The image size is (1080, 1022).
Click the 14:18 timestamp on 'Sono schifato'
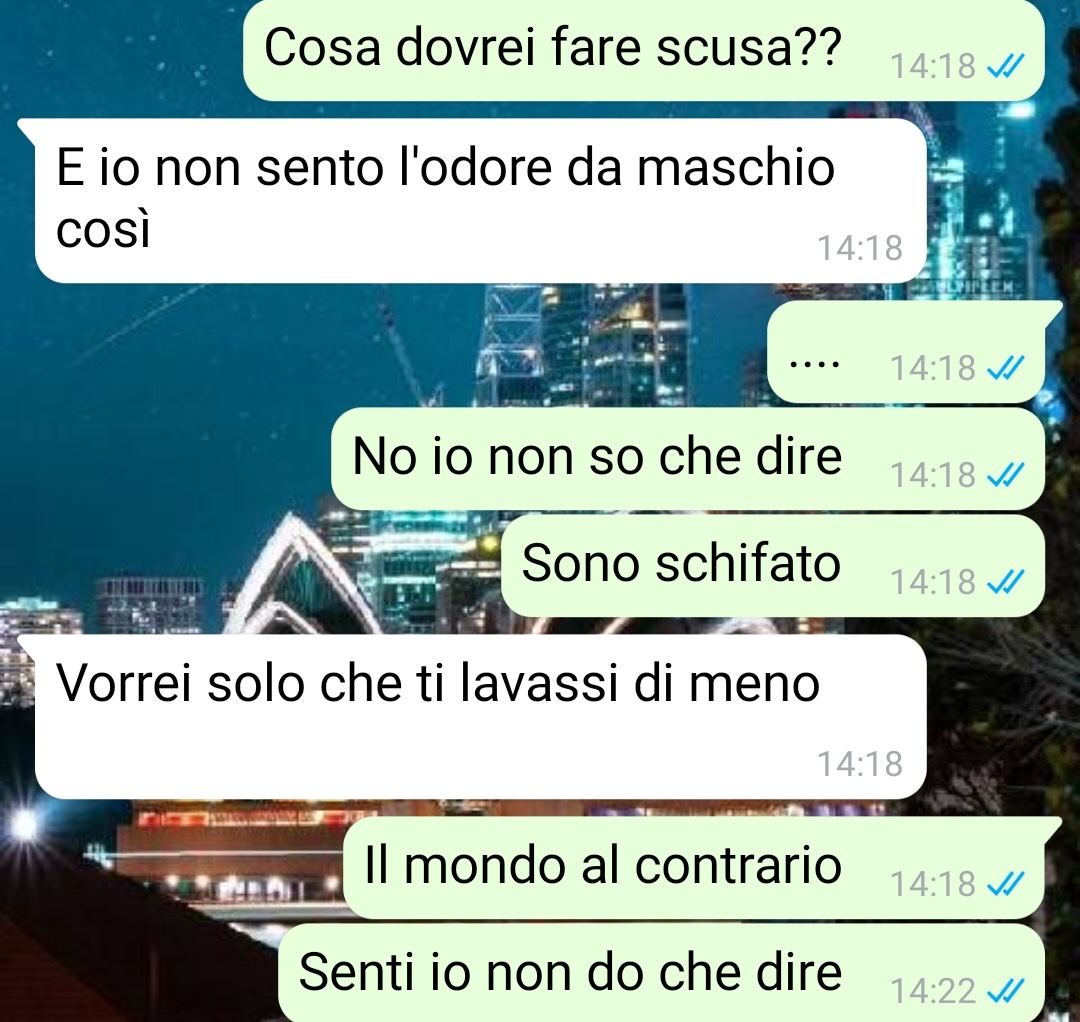(x=933, y=582)
